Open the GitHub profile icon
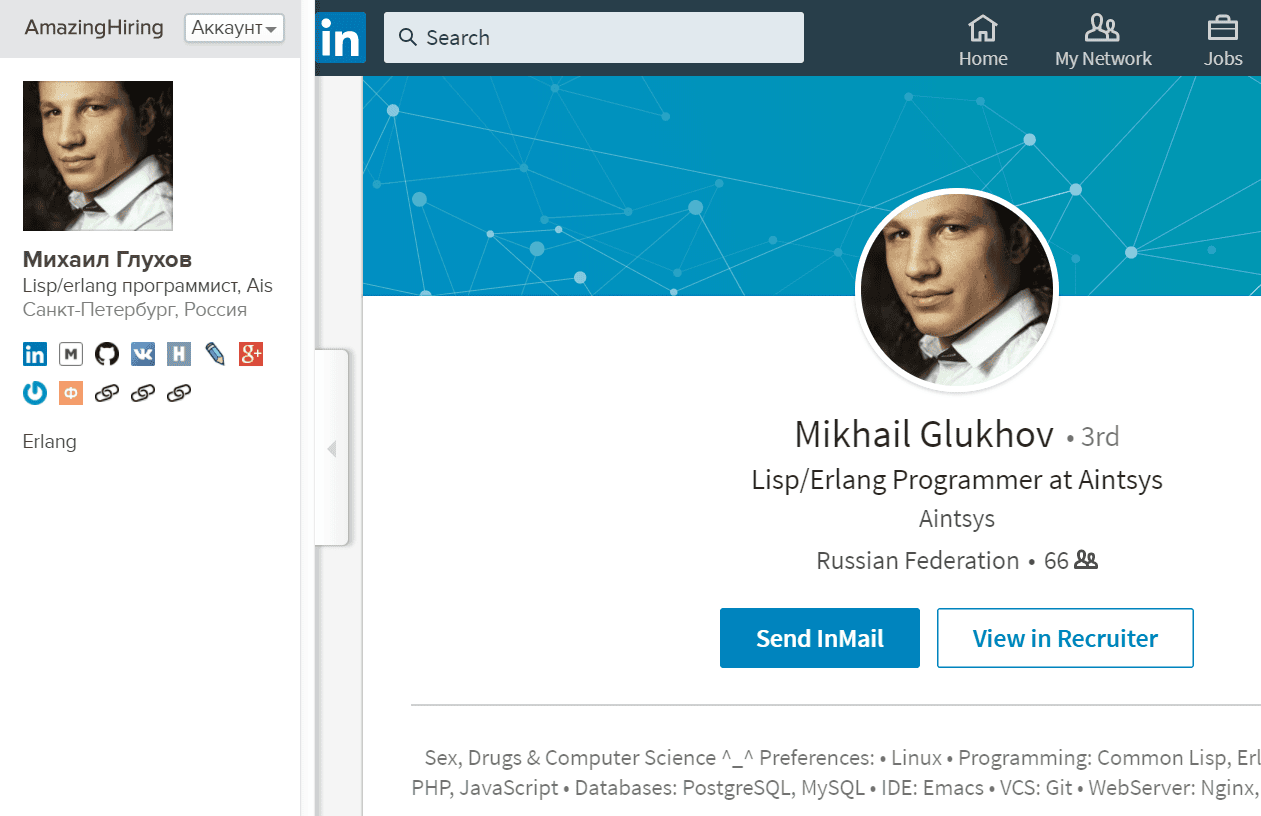This screenshot has width=1261, height=816. [x=107, y=354]
